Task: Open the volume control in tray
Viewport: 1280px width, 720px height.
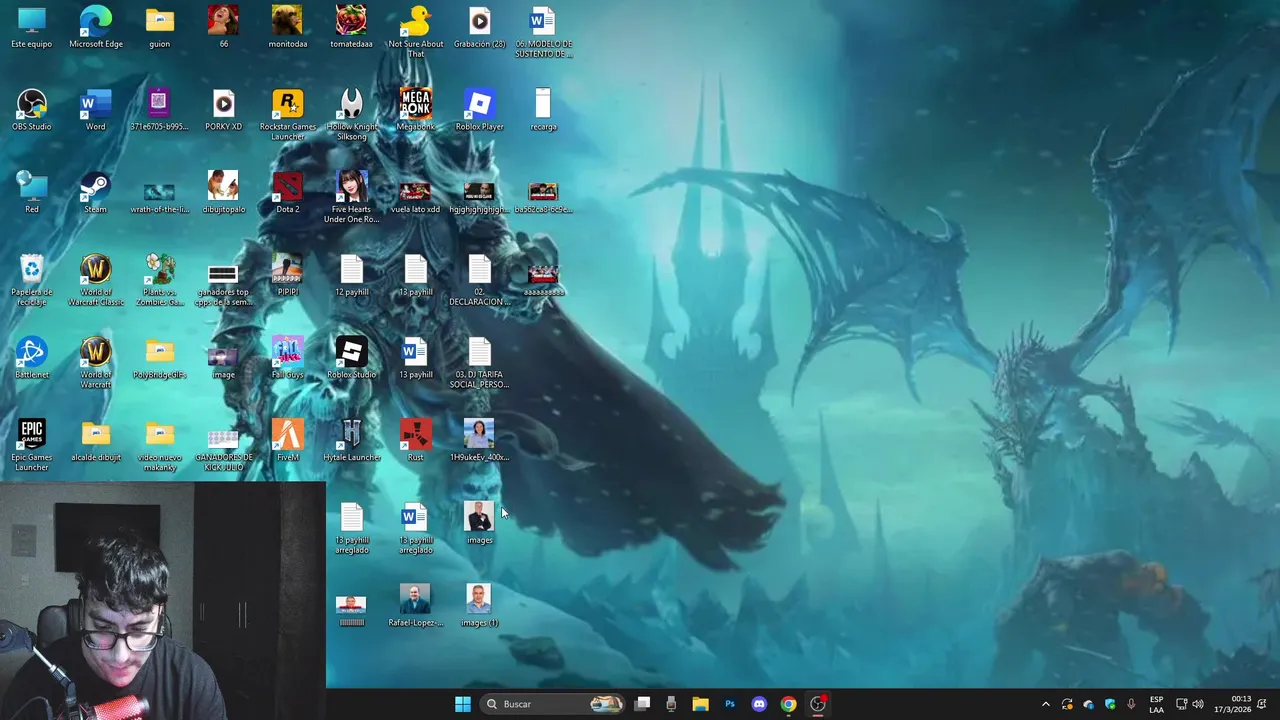Action: tap(1198, 704)
